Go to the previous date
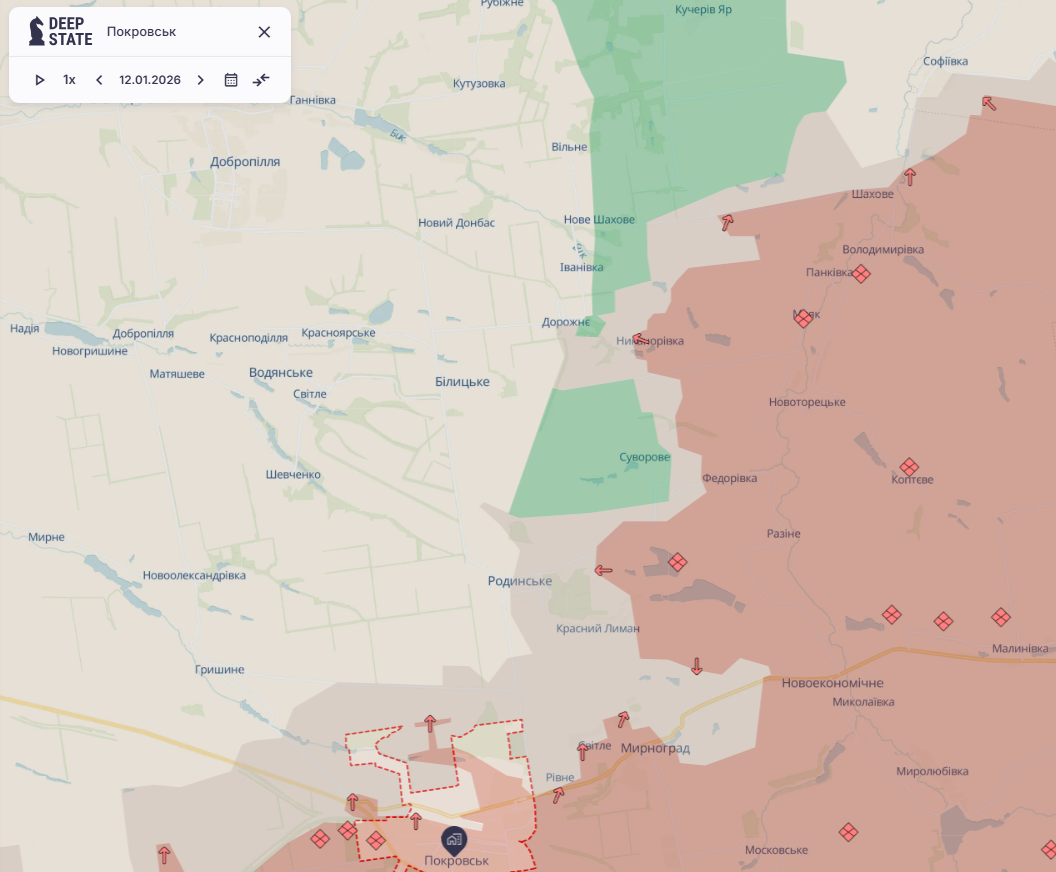1056x872 pixels. coord(99,80)
